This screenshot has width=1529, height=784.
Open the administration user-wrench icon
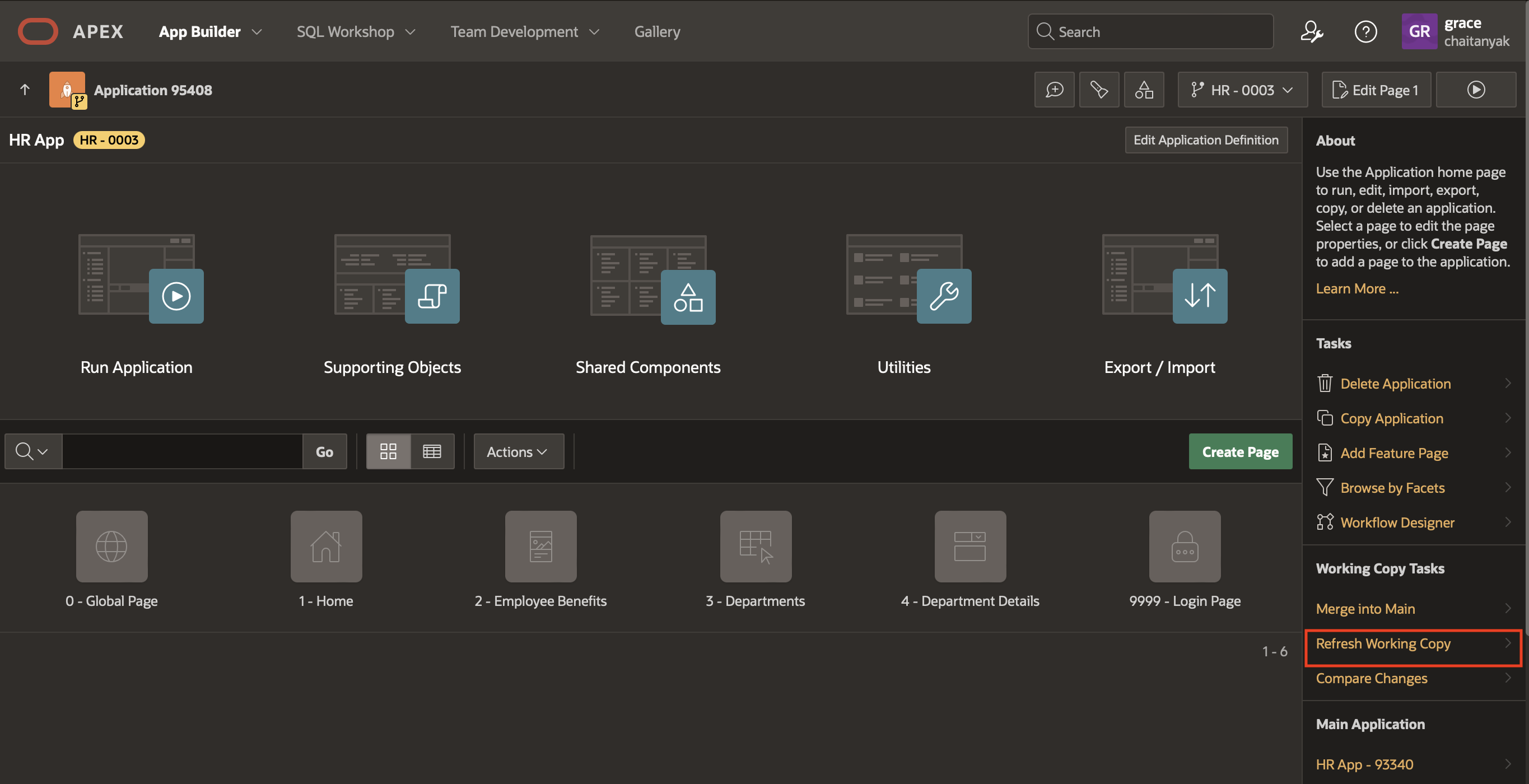(x=1311, y=31)
